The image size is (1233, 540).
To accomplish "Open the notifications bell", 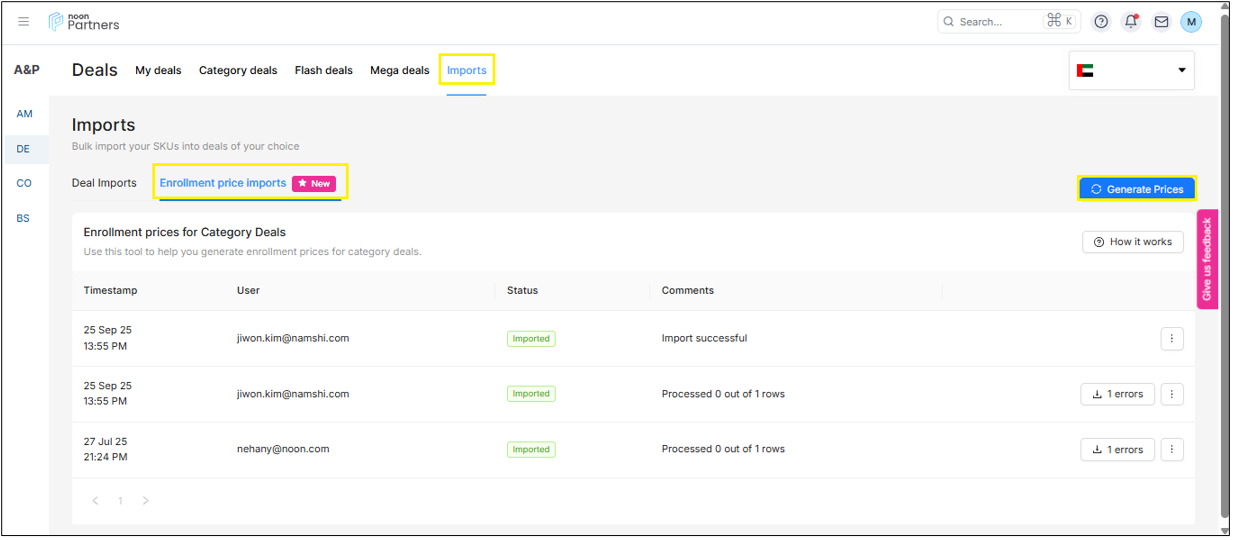I will (x=1131, y=22).
